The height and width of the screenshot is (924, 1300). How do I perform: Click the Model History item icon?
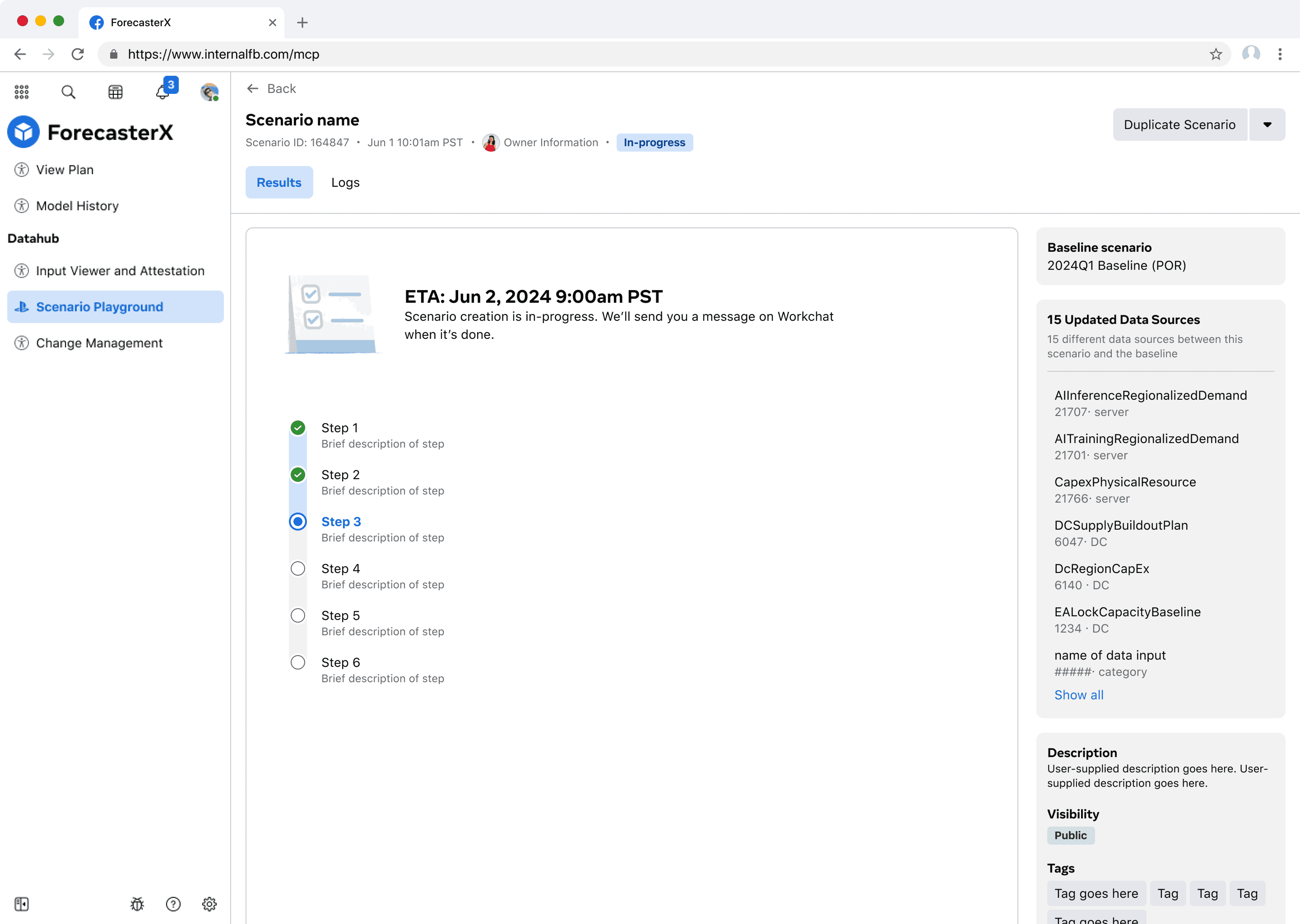point(22,205)
